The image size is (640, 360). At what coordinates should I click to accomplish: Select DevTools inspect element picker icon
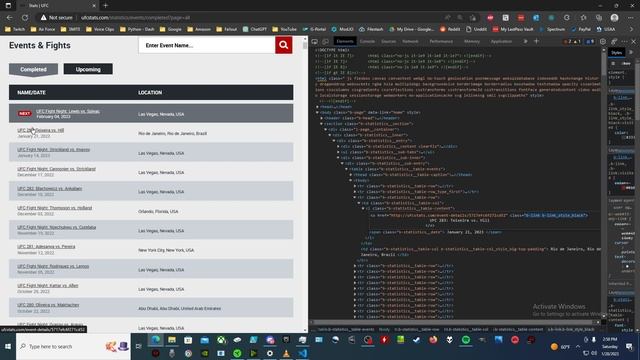[315, 41]
